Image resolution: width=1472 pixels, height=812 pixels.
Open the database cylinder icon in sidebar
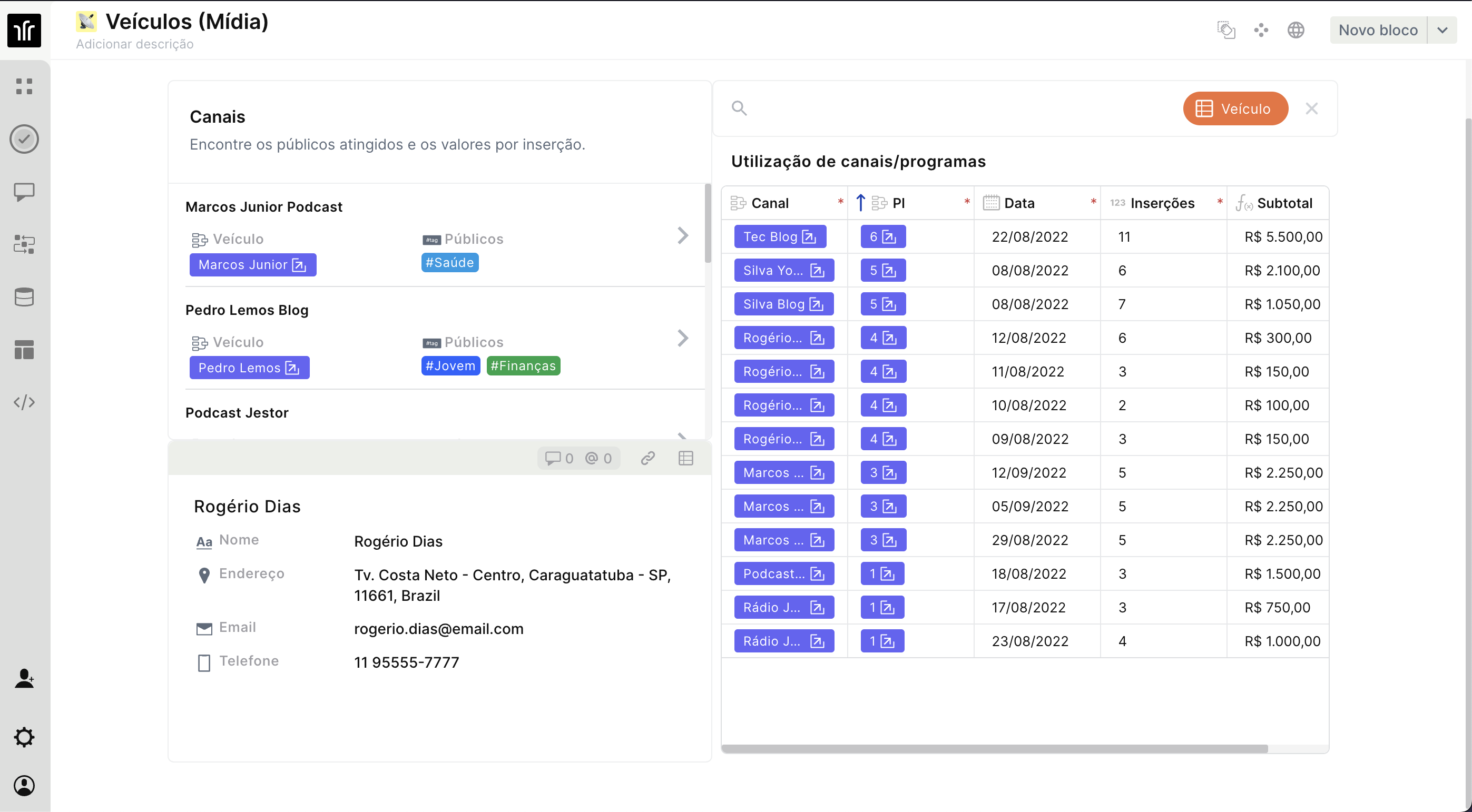coord(24,297)
